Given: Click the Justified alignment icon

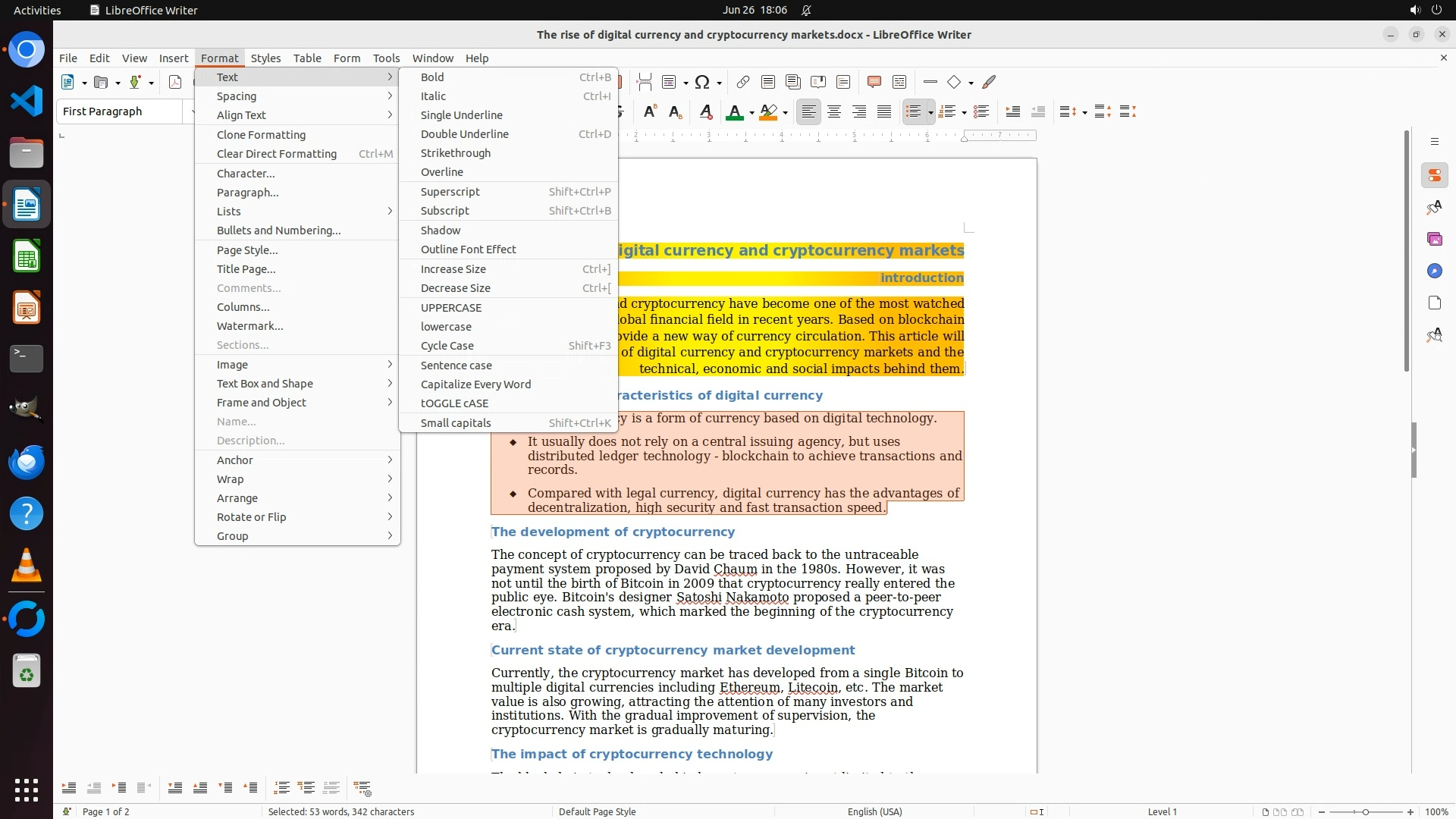Looking at the screenshot, I should 884,112.
